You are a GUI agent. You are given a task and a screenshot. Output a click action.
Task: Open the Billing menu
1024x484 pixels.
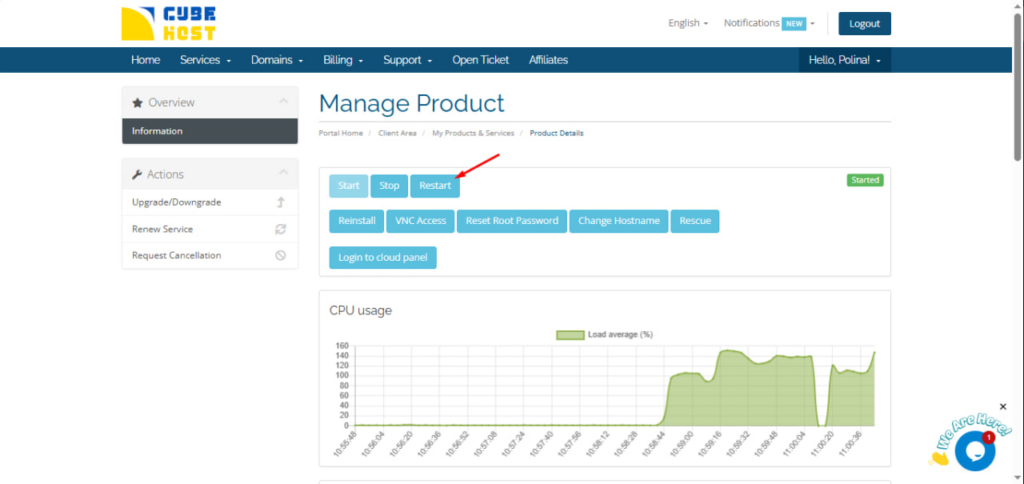coord(343,60)
